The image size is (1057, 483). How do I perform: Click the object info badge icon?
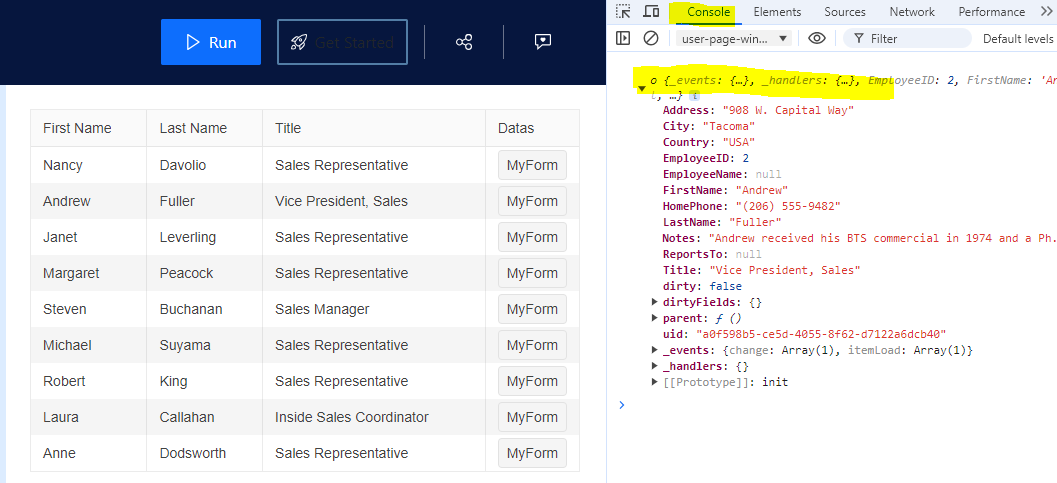[x=694, y=95]
